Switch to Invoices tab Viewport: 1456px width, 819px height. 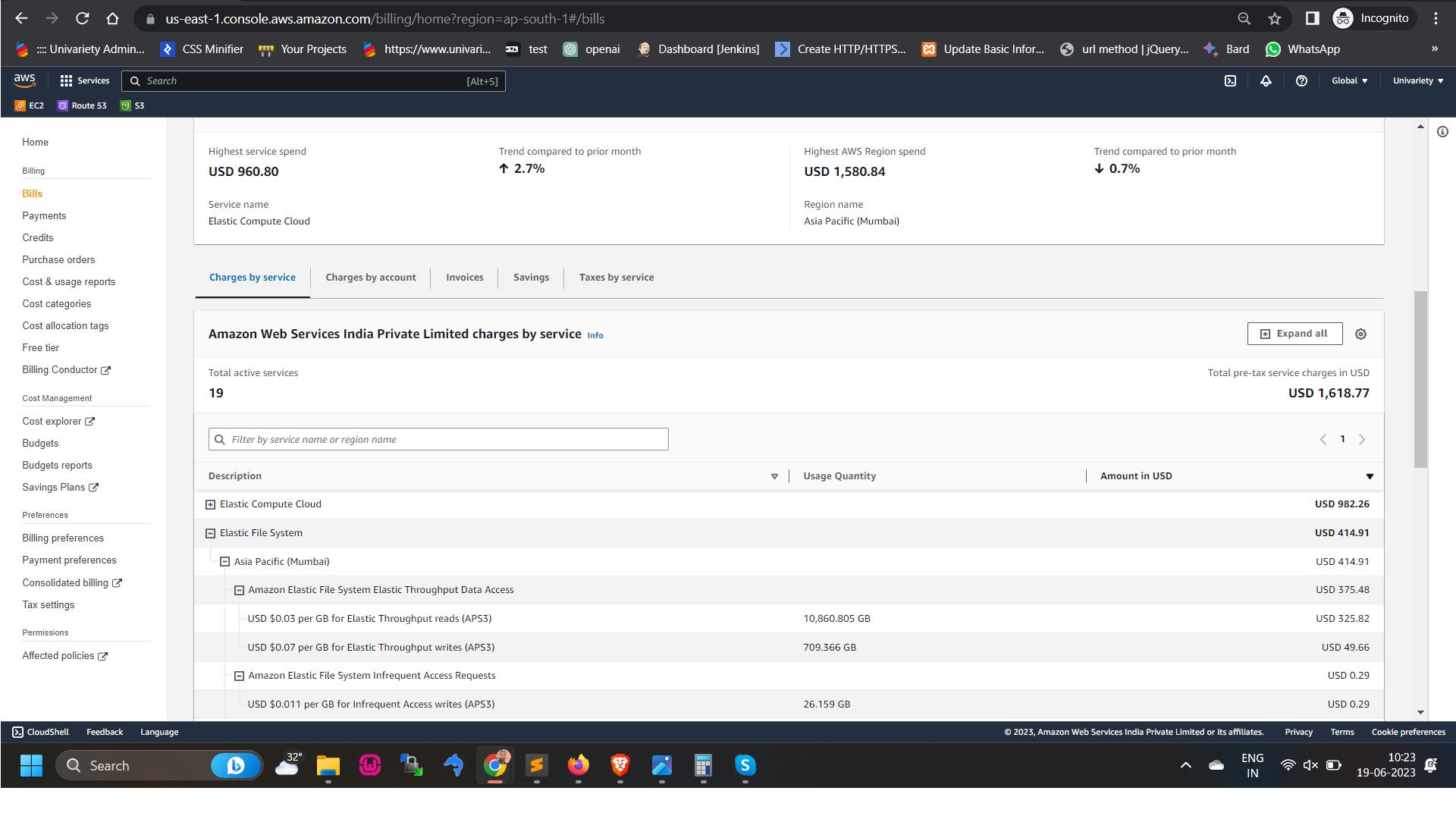465,278
